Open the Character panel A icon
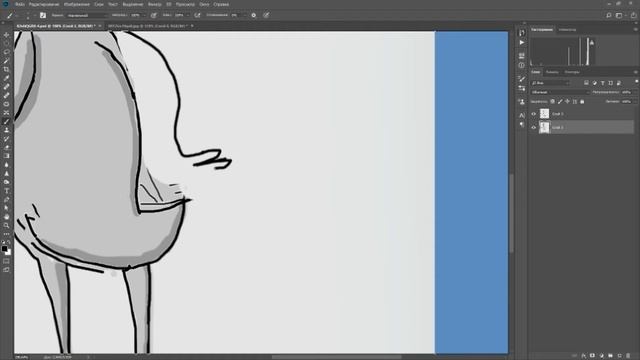This screenshot has height=360, width=640. pos(522,116)
